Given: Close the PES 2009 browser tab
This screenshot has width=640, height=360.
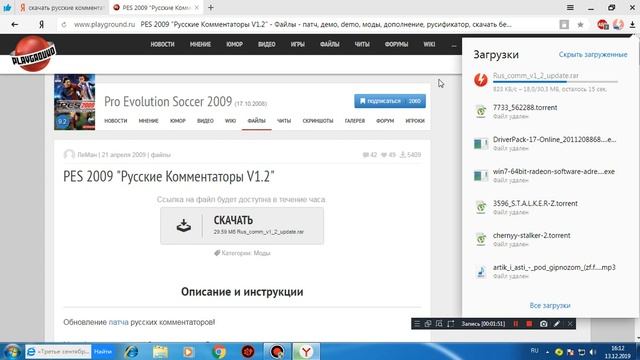Looking at the screenshot, I should point(197,8).
